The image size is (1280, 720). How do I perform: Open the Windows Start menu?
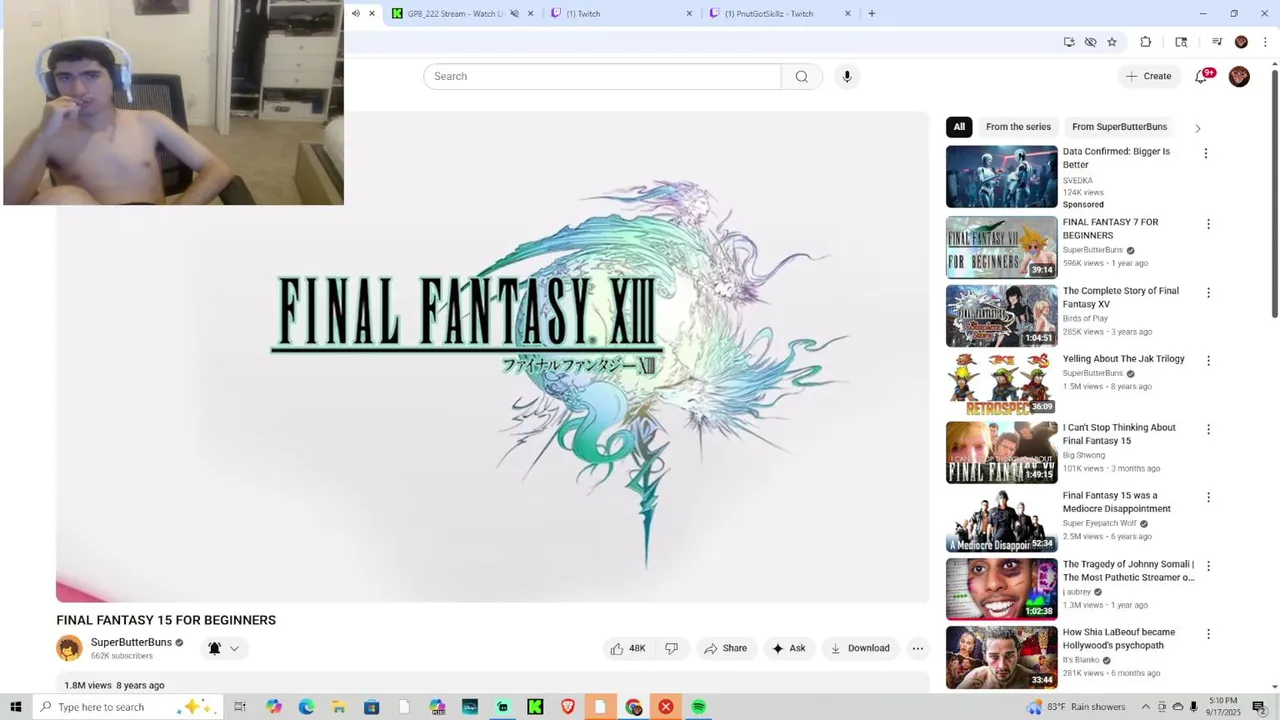[x=15, y=707]
